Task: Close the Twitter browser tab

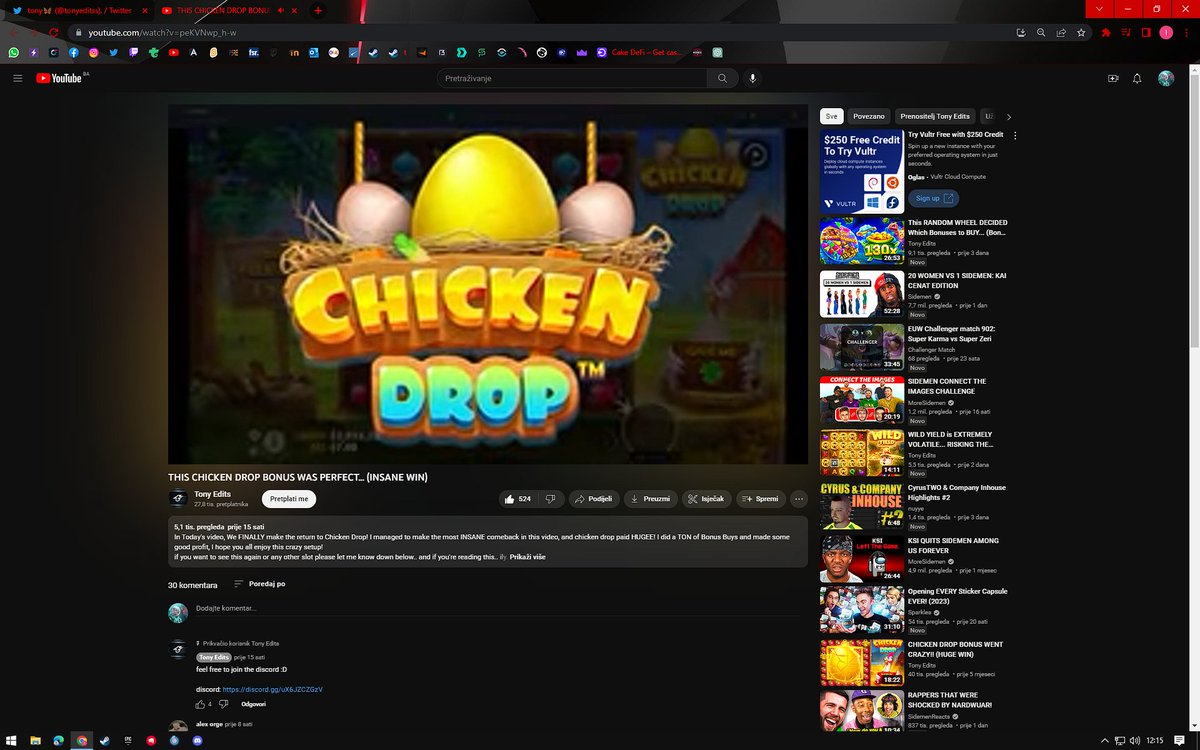Action: point(145,10)
